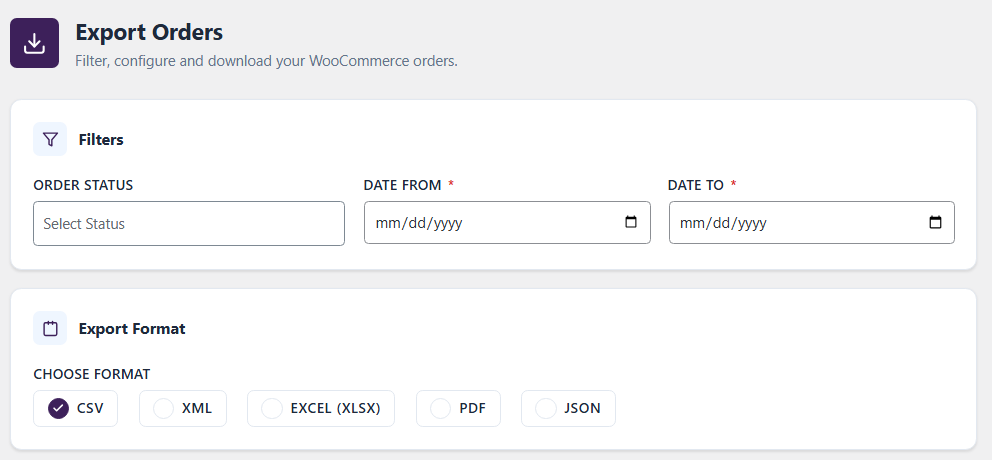
Task: Click the Export Format section title
Action: click(132, 329)
